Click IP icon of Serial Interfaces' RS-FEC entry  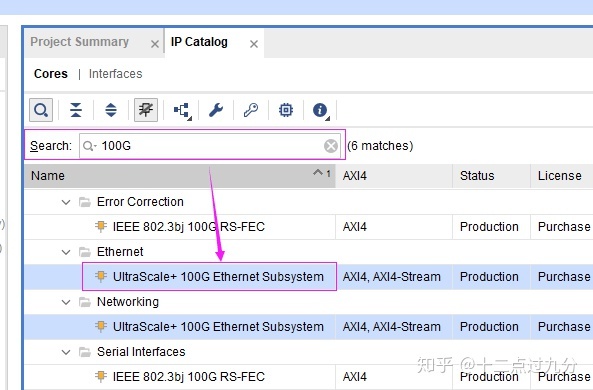[x=101, y=376]
